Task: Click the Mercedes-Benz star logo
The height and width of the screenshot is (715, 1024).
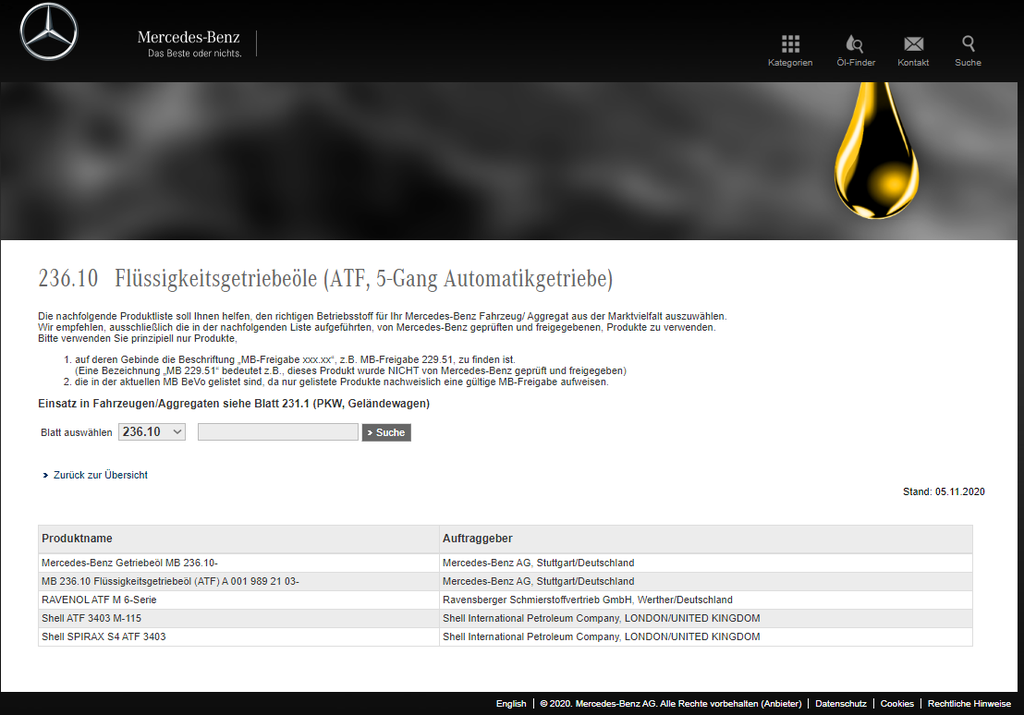Action: 48,32
